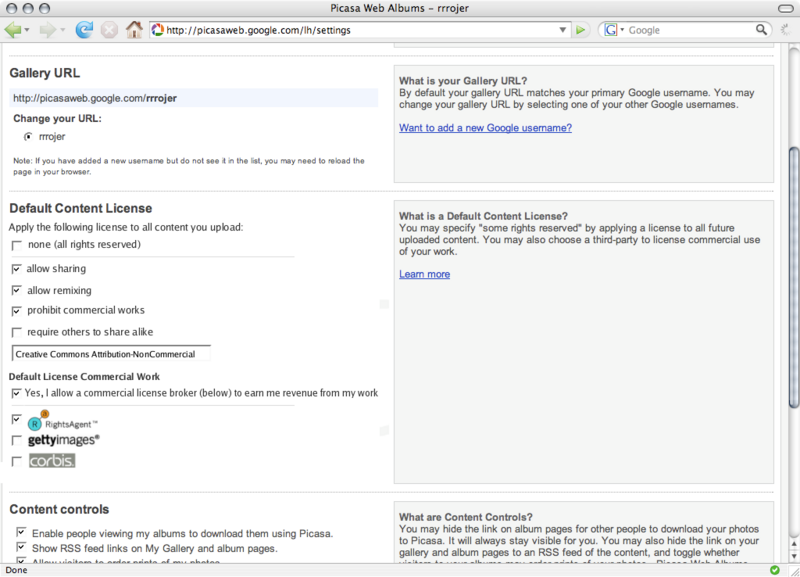Click the Google search engine icon
The height and width of the screenshot is (577, 800).
(x=610, y=30)
